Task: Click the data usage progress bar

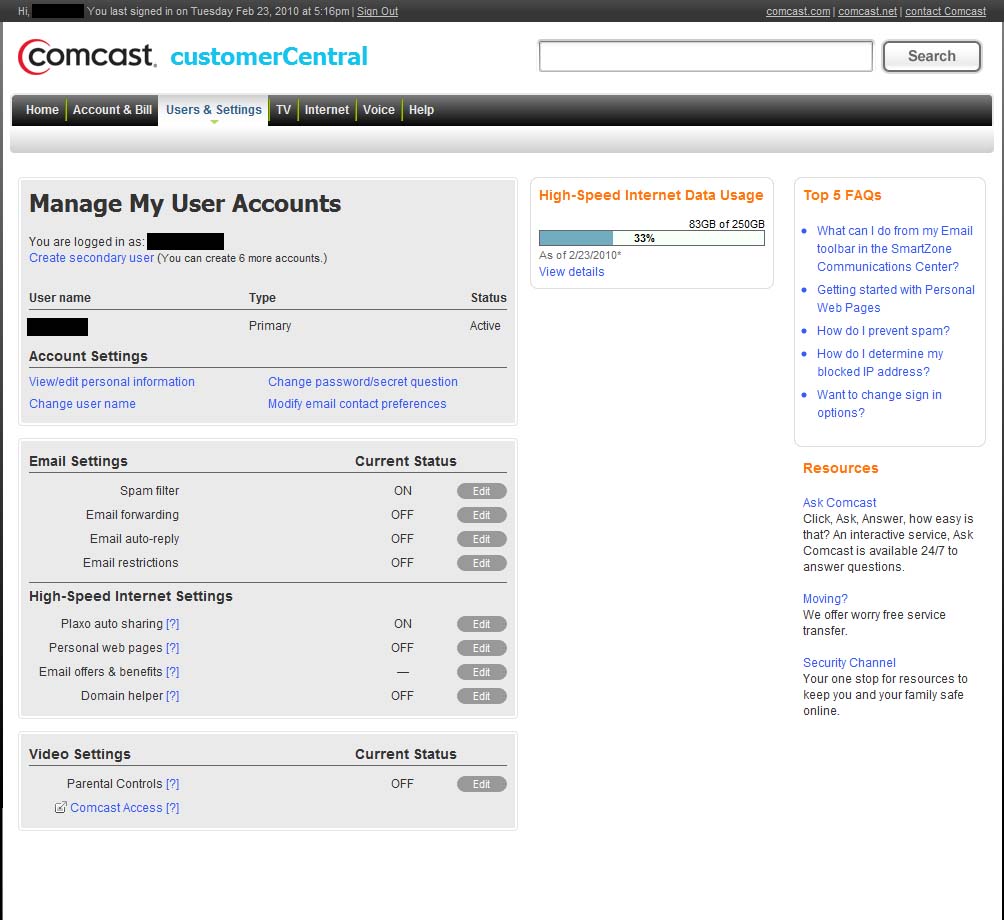Action: coord(651,238)
